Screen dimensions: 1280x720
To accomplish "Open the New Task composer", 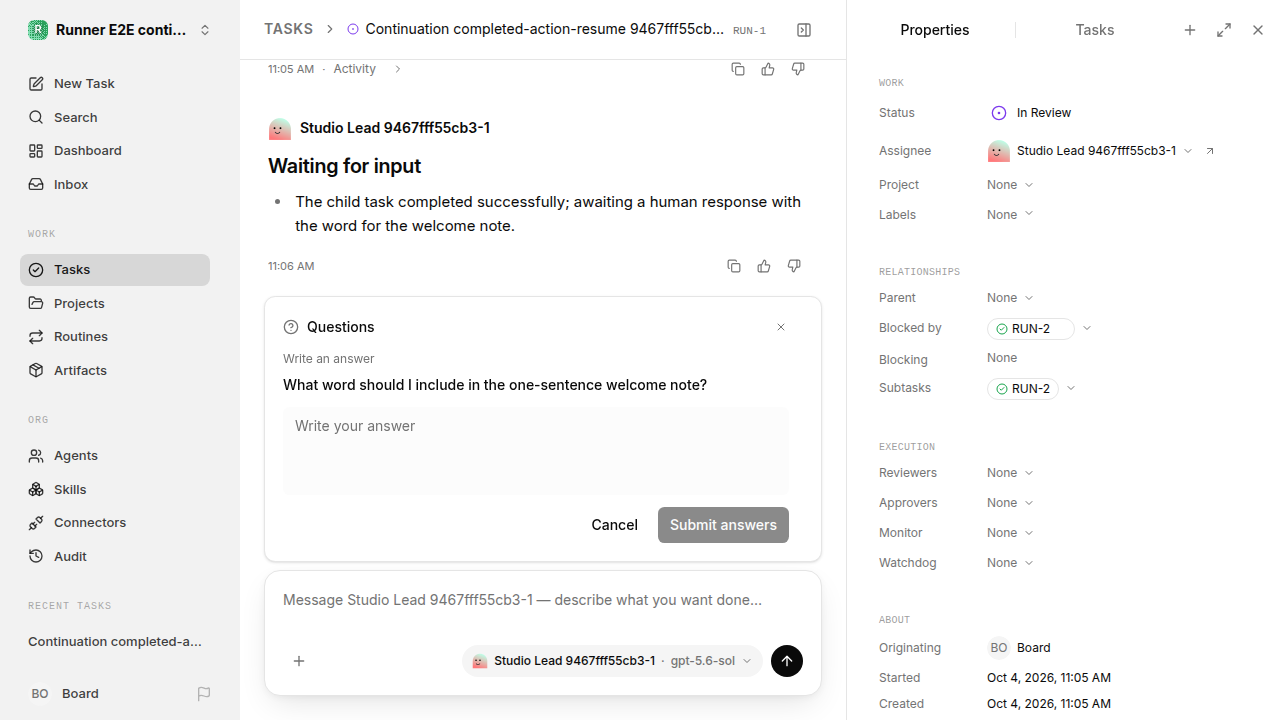I will tap(115, 83).
